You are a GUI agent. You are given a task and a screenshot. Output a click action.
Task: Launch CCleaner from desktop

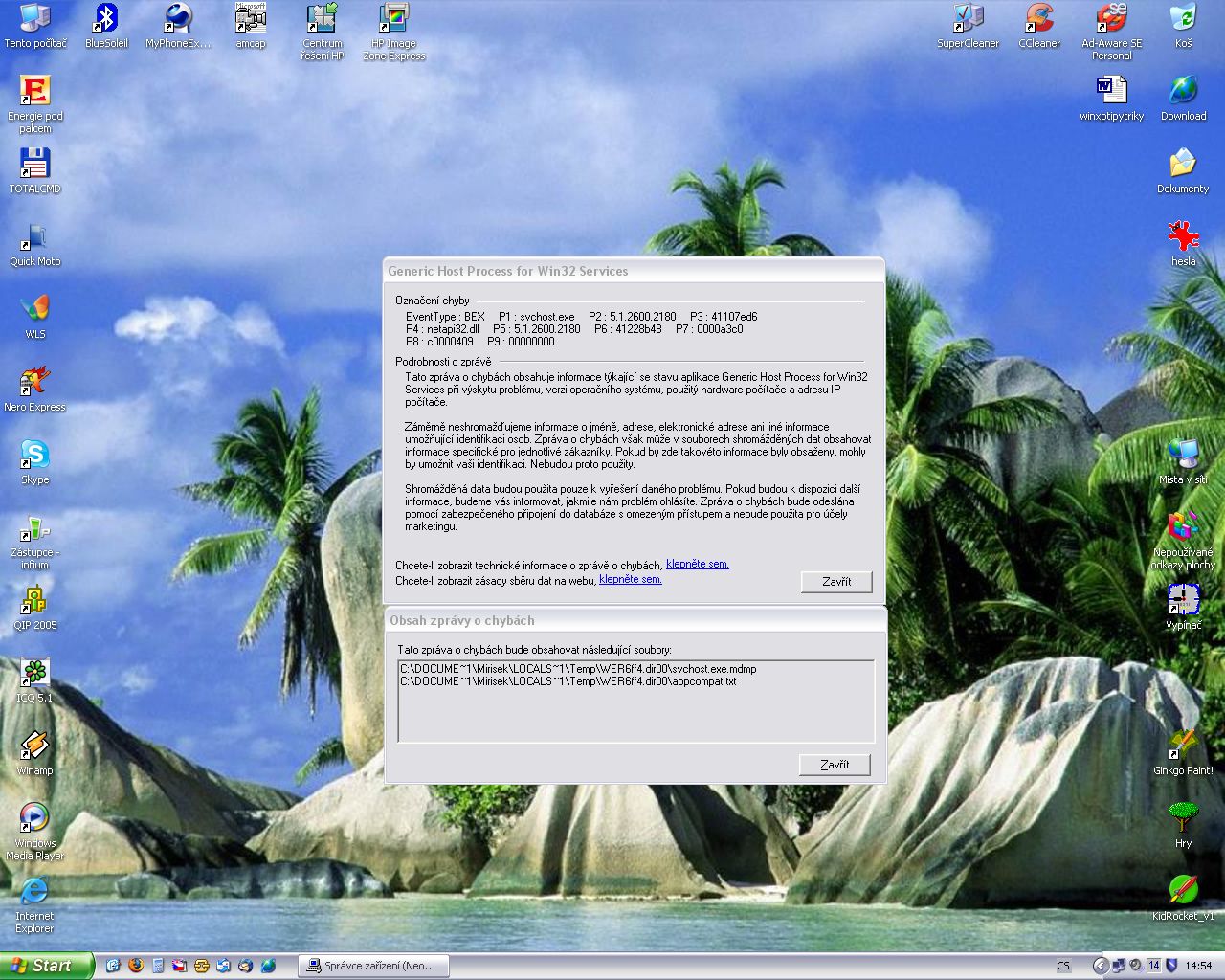(1039, 25)
